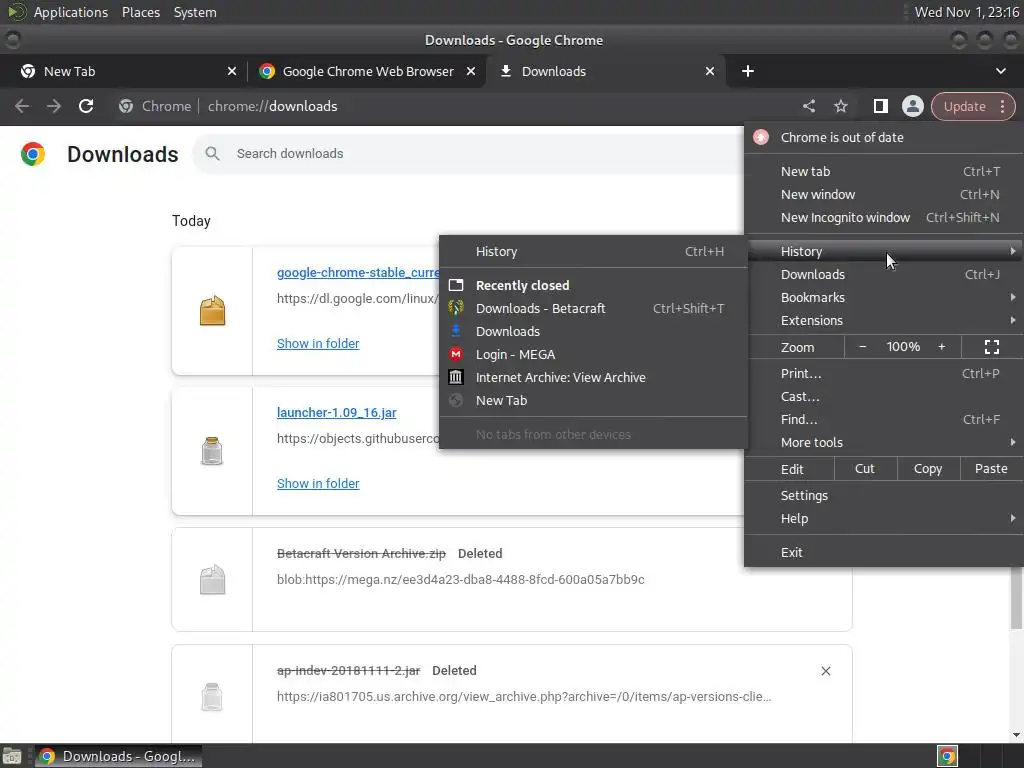Open the tab search chevron
This screenshot has height=768, width=1024.
click(1000, 71)
